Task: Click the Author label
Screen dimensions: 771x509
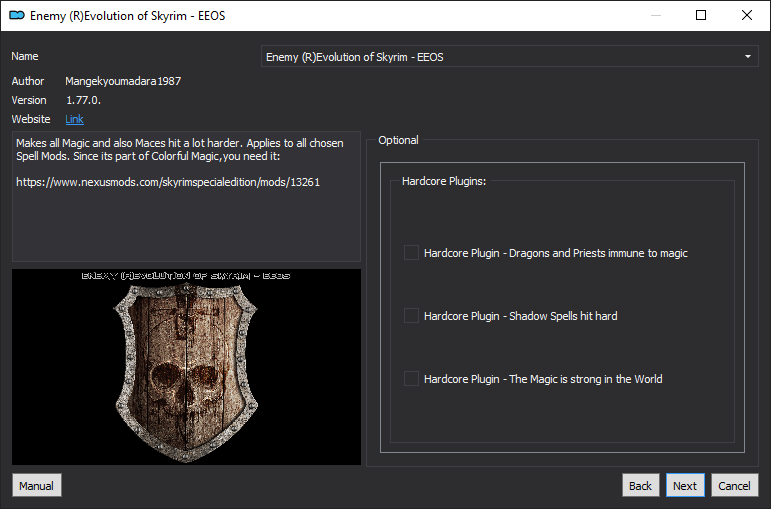Action: click(28, 81)
